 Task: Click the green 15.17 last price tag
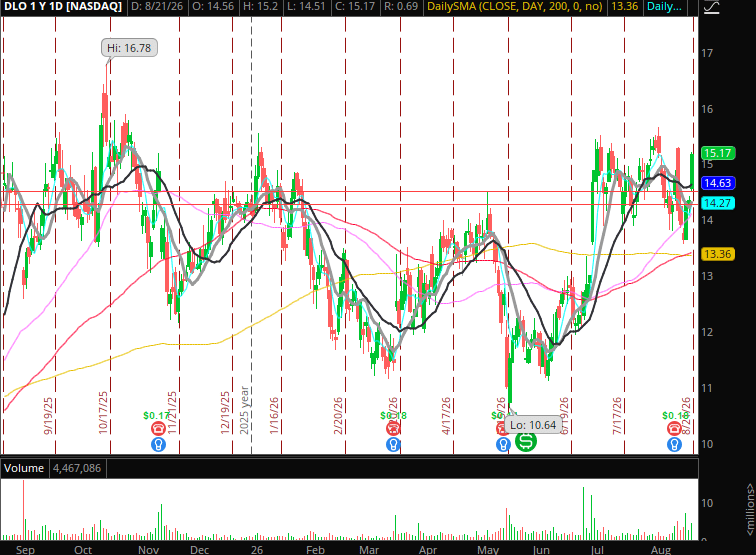point(717,153)
